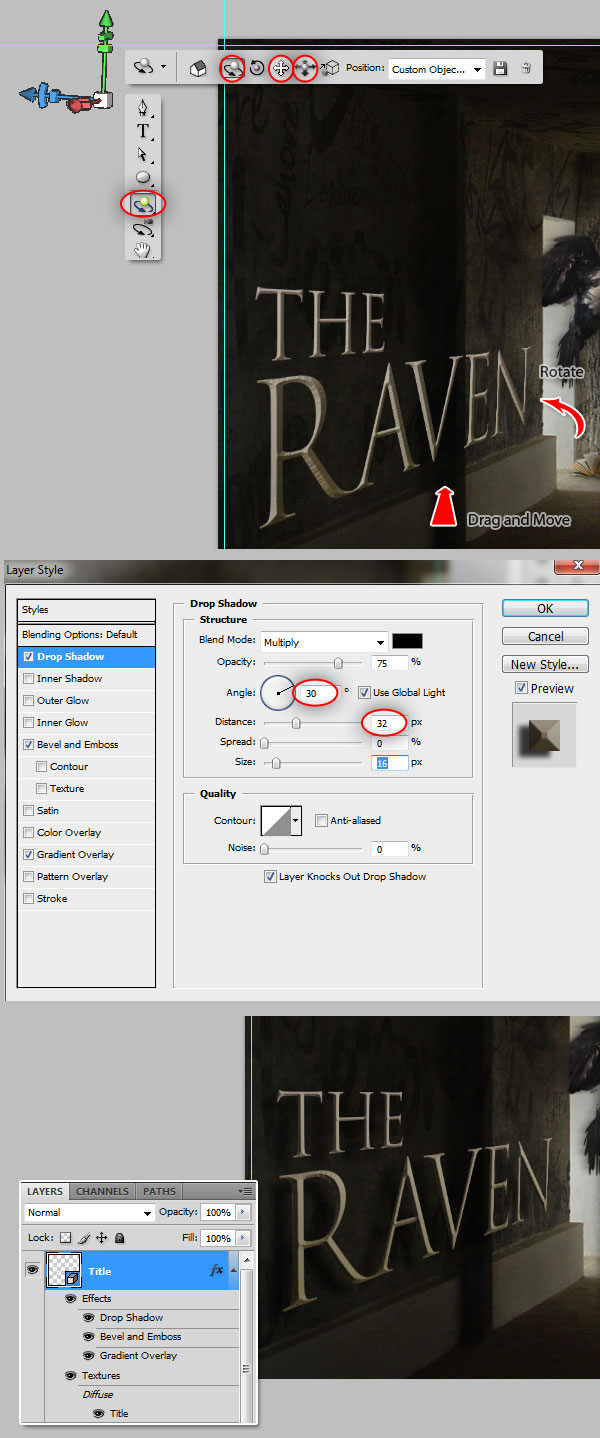This screenshot has height=1438, width=600.
Task: Click the 3D object rotate icon in options bar
Action: coord(232,68)
